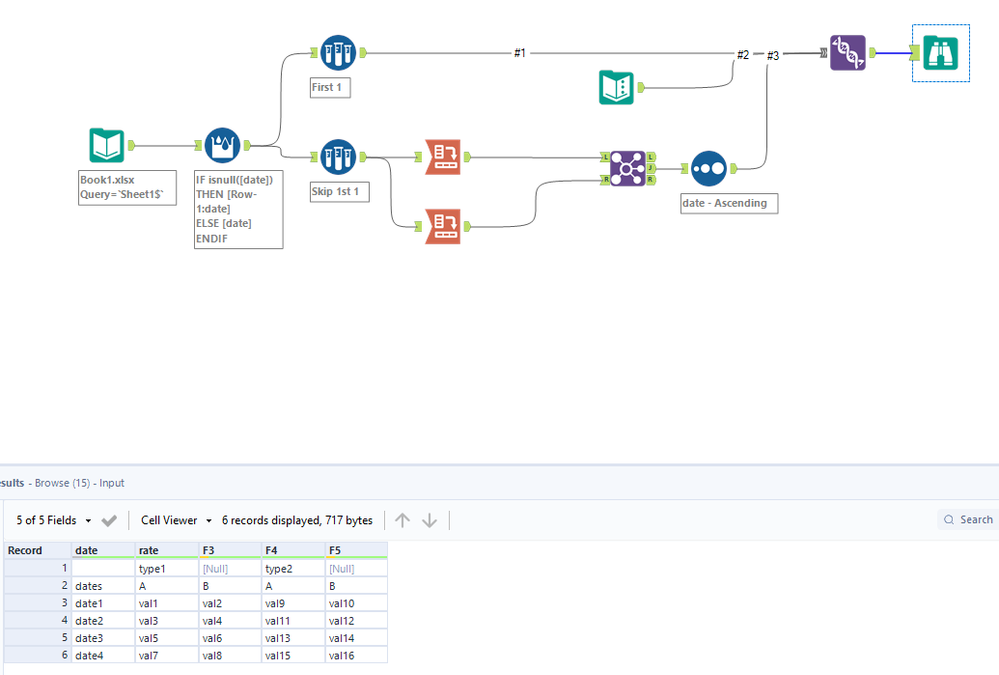Click the Book1.xlsx Query annotation label
This screenshot has width=999, height=675.
[x=127, y=187]
